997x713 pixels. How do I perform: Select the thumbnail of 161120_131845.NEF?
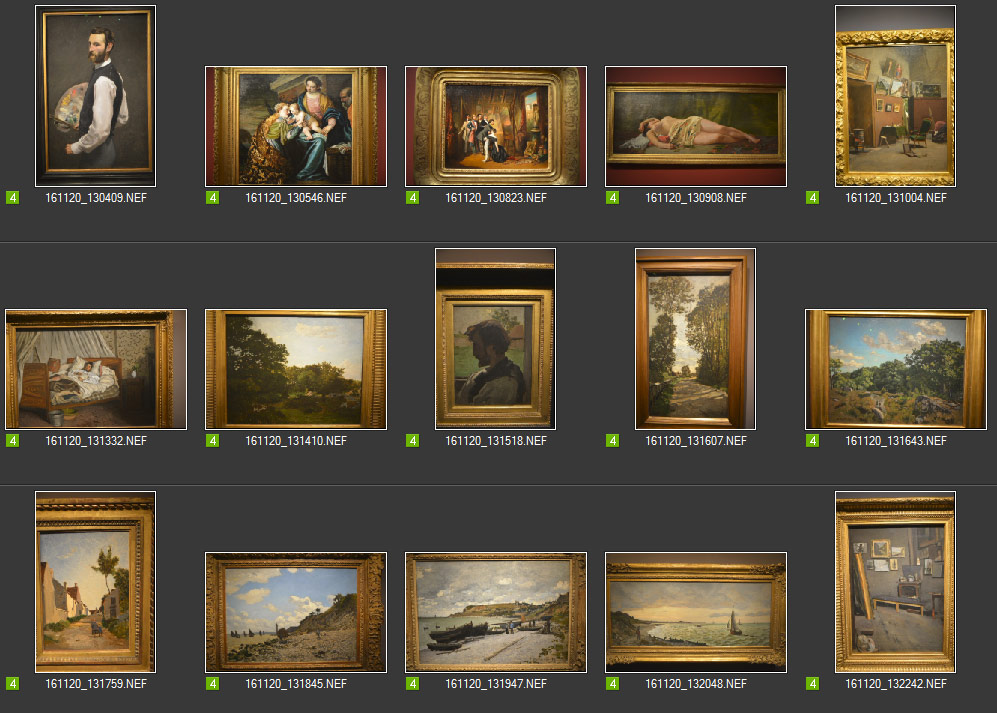pyautogui.click(x=296, y=613)
